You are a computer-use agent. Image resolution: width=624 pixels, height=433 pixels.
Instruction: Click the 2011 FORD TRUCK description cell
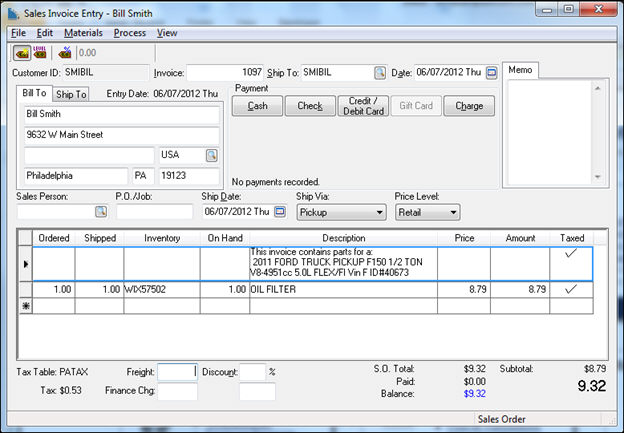pyautogui.click(x=343, y=262)
